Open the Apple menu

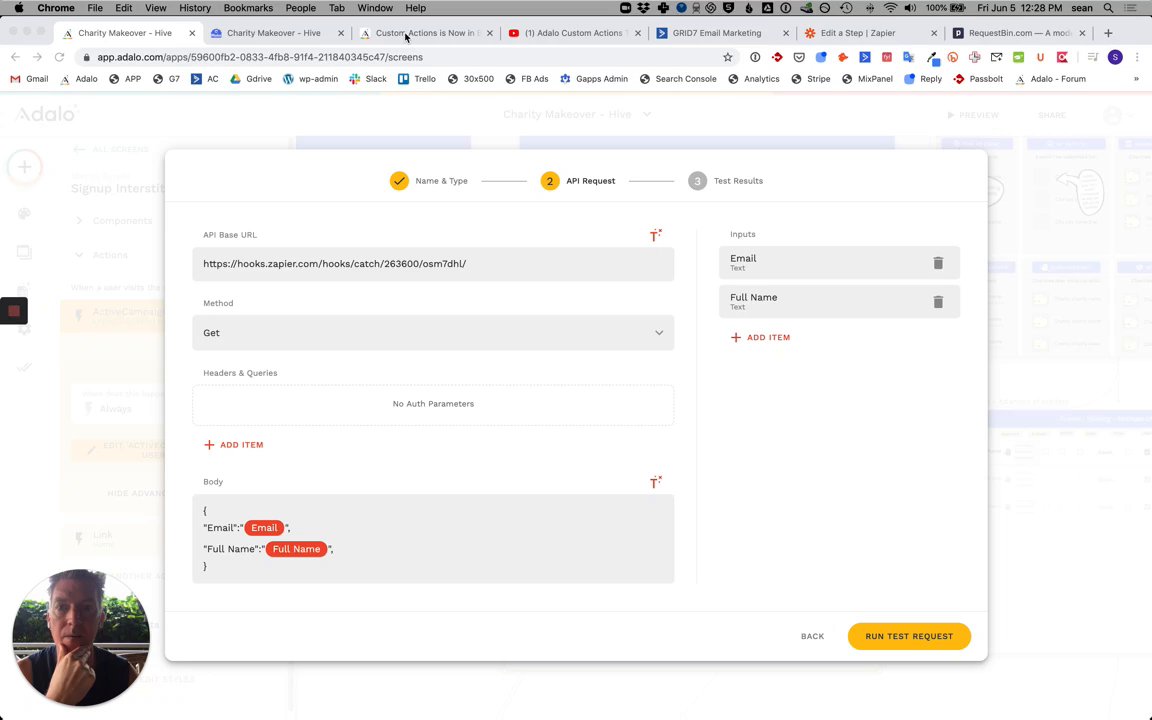[18, 8]
